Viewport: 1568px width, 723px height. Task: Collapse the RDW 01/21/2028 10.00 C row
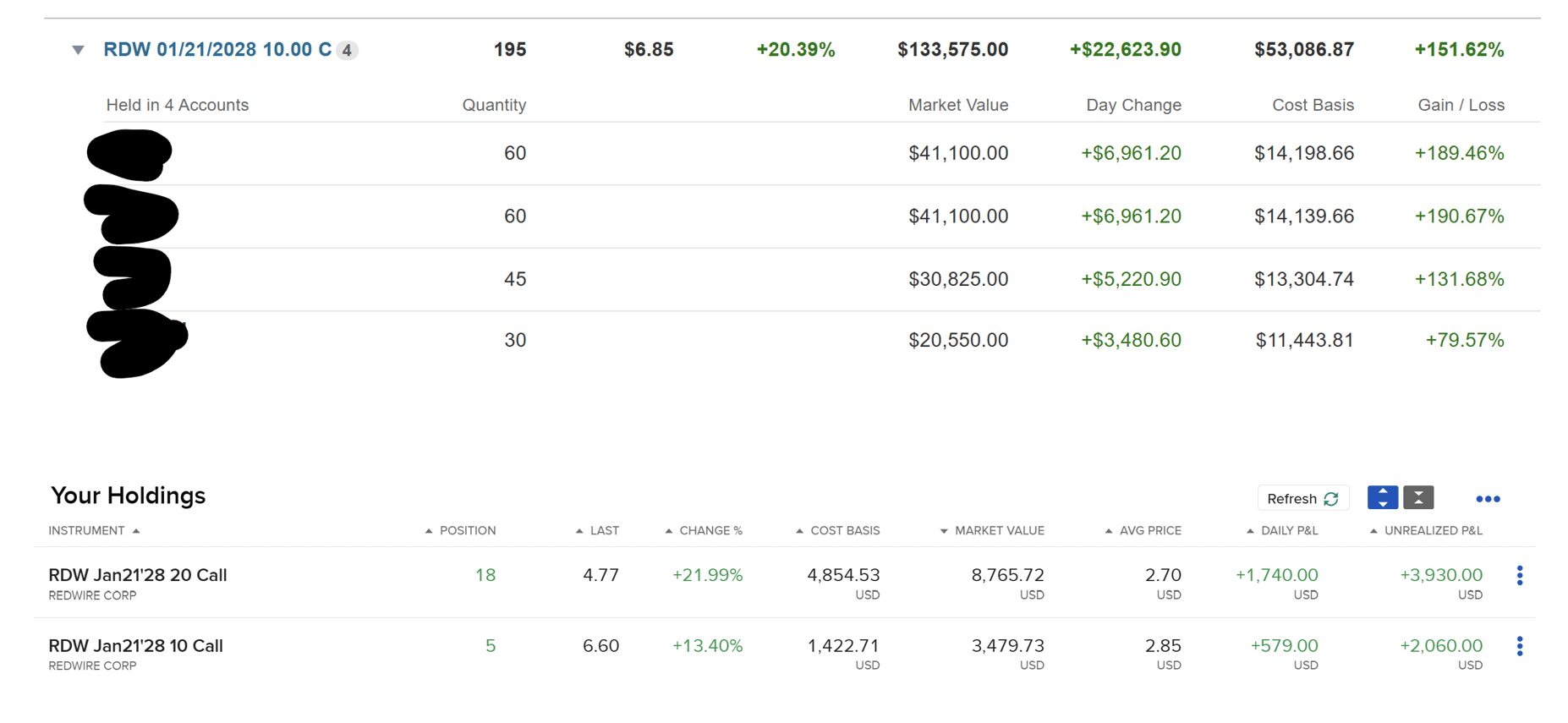(x=78, y=50)
